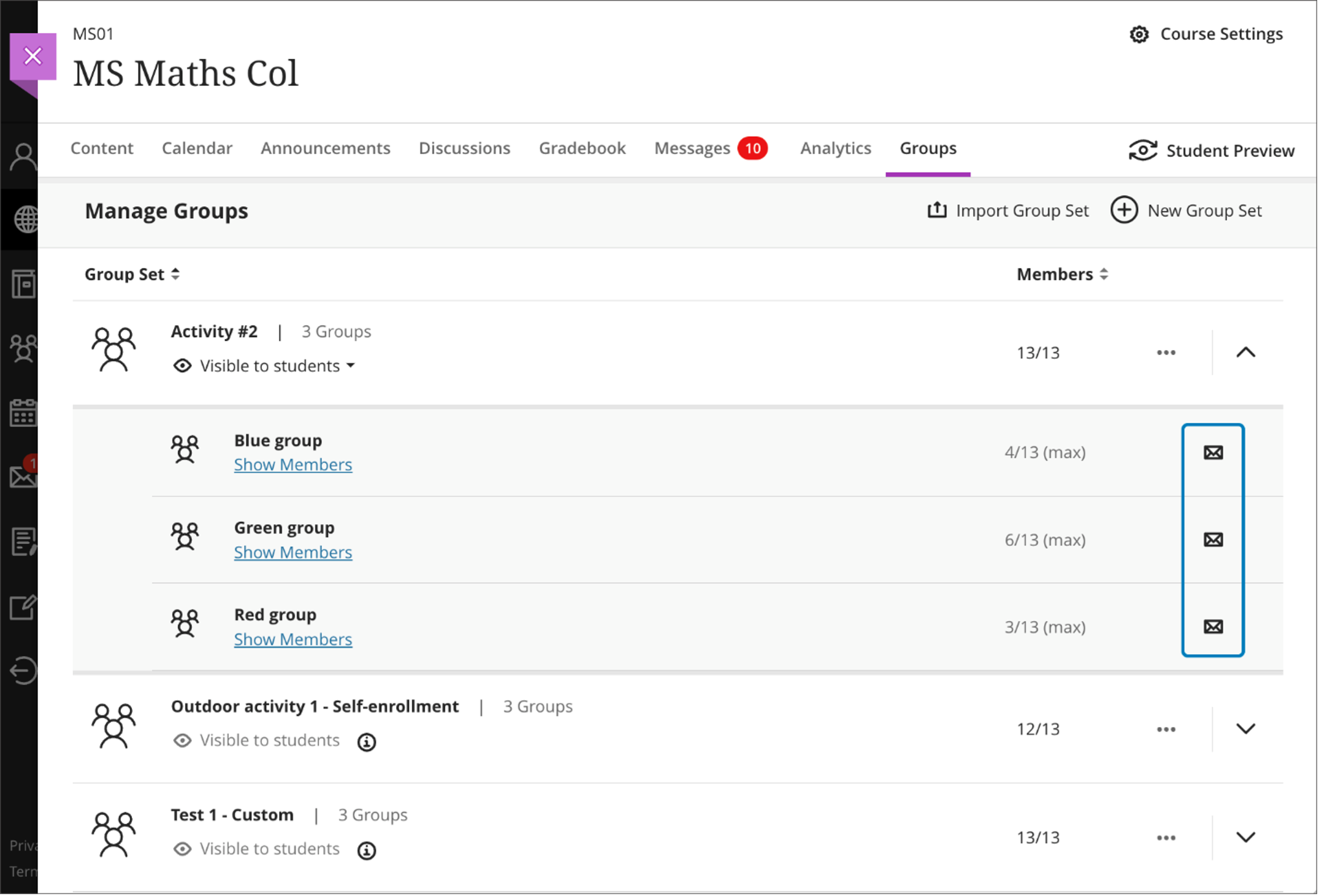This screenshot has height=896, width=1318.
Task: Expand Test 1 - Custom group set
Action: 1246,837
